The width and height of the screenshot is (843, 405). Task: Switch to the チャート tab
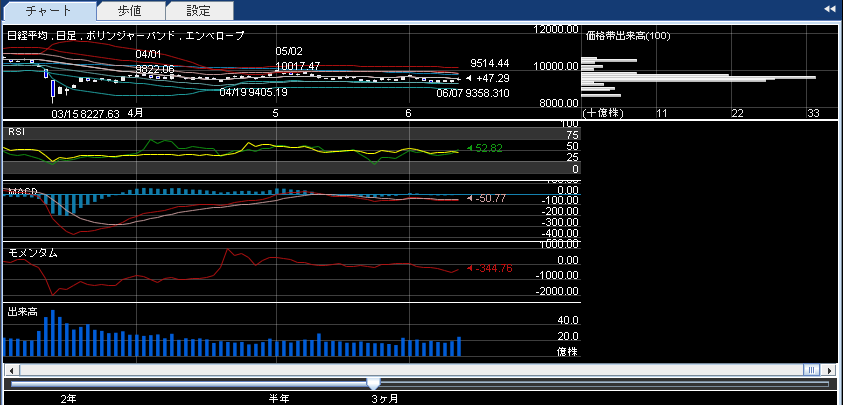[x=48, y=11]
